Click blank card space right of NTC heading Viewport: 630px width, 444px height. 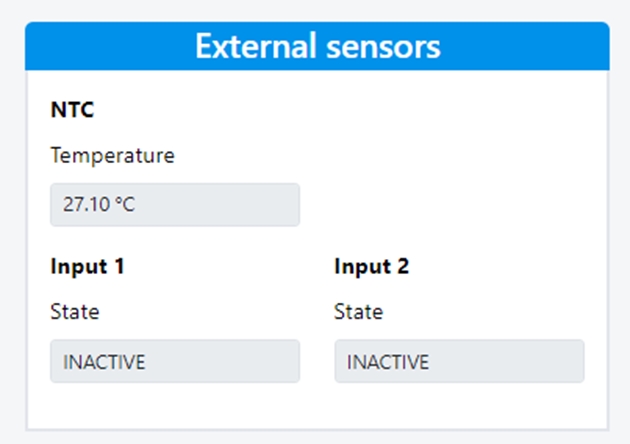tap(350, 110)
